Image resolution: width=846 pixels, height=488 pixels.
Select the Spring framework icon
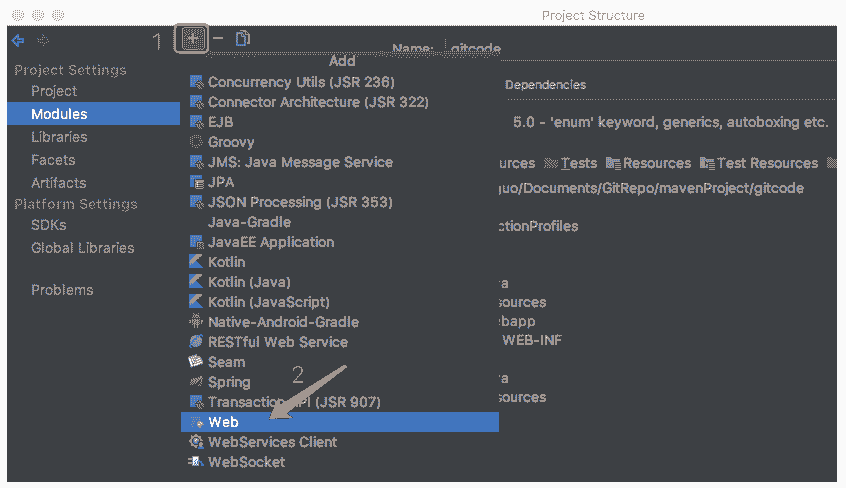click(x=196, y=382)
